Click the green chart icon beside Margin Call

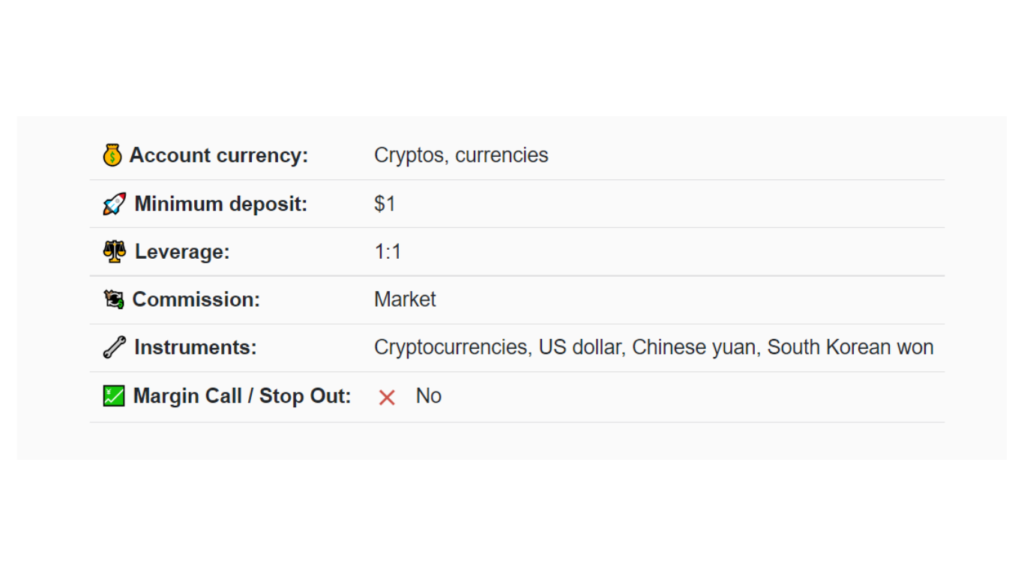tap(113, 396)
